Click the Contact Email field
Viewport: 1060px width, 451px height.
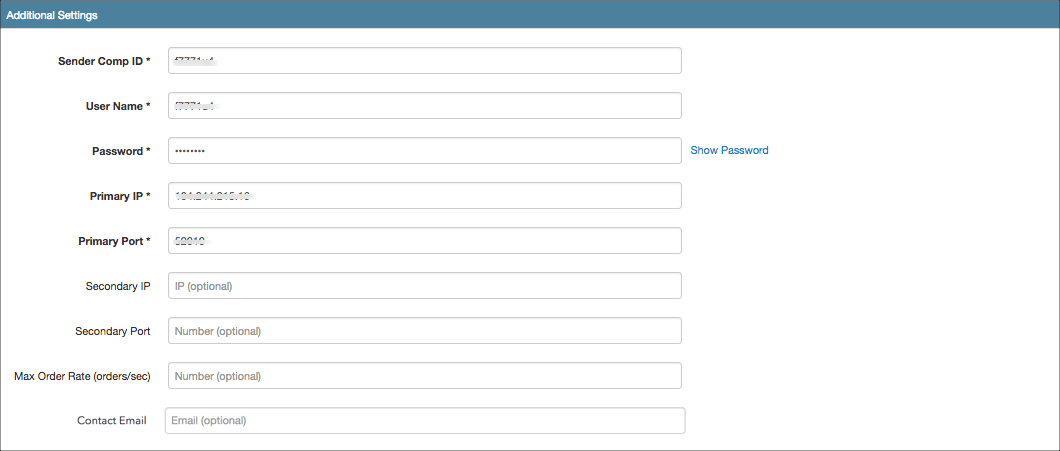(425, 420)
